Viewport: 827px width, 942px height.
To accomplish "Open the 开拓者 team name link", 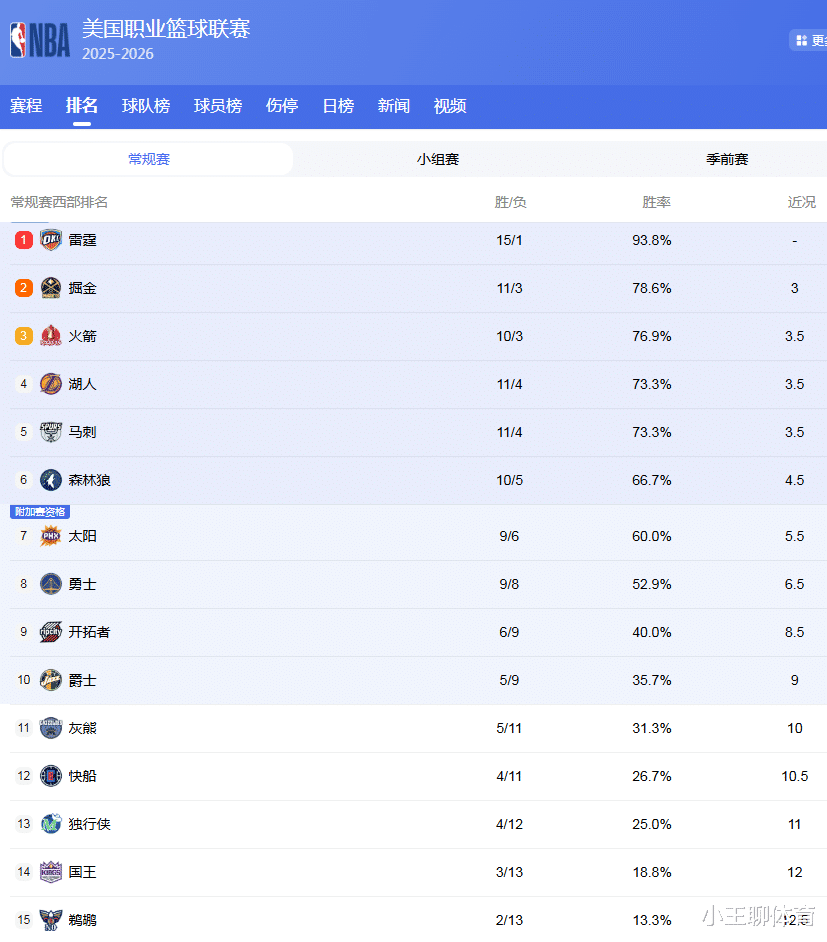I will click(x=89, y=632).
